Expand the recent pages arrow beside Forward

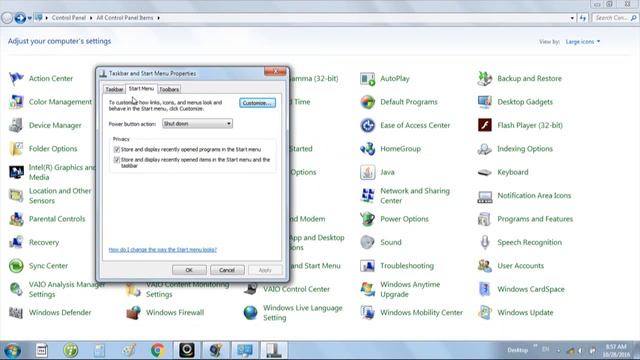pos(30,18)
